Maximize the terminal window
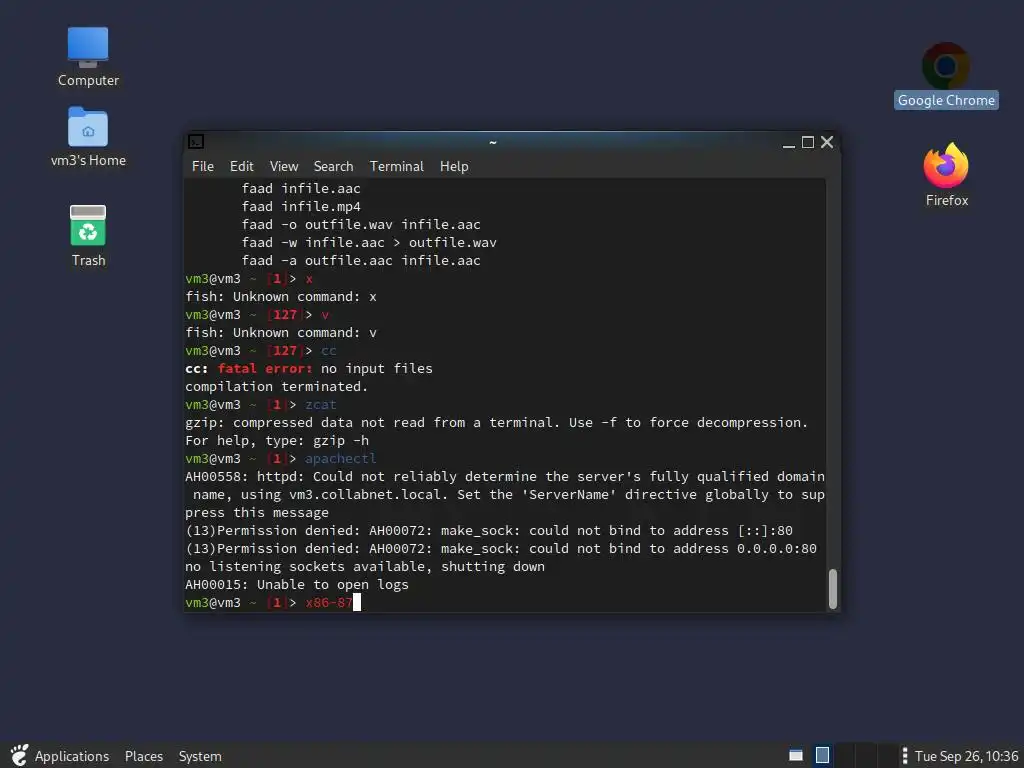 [x=808, y=142]
